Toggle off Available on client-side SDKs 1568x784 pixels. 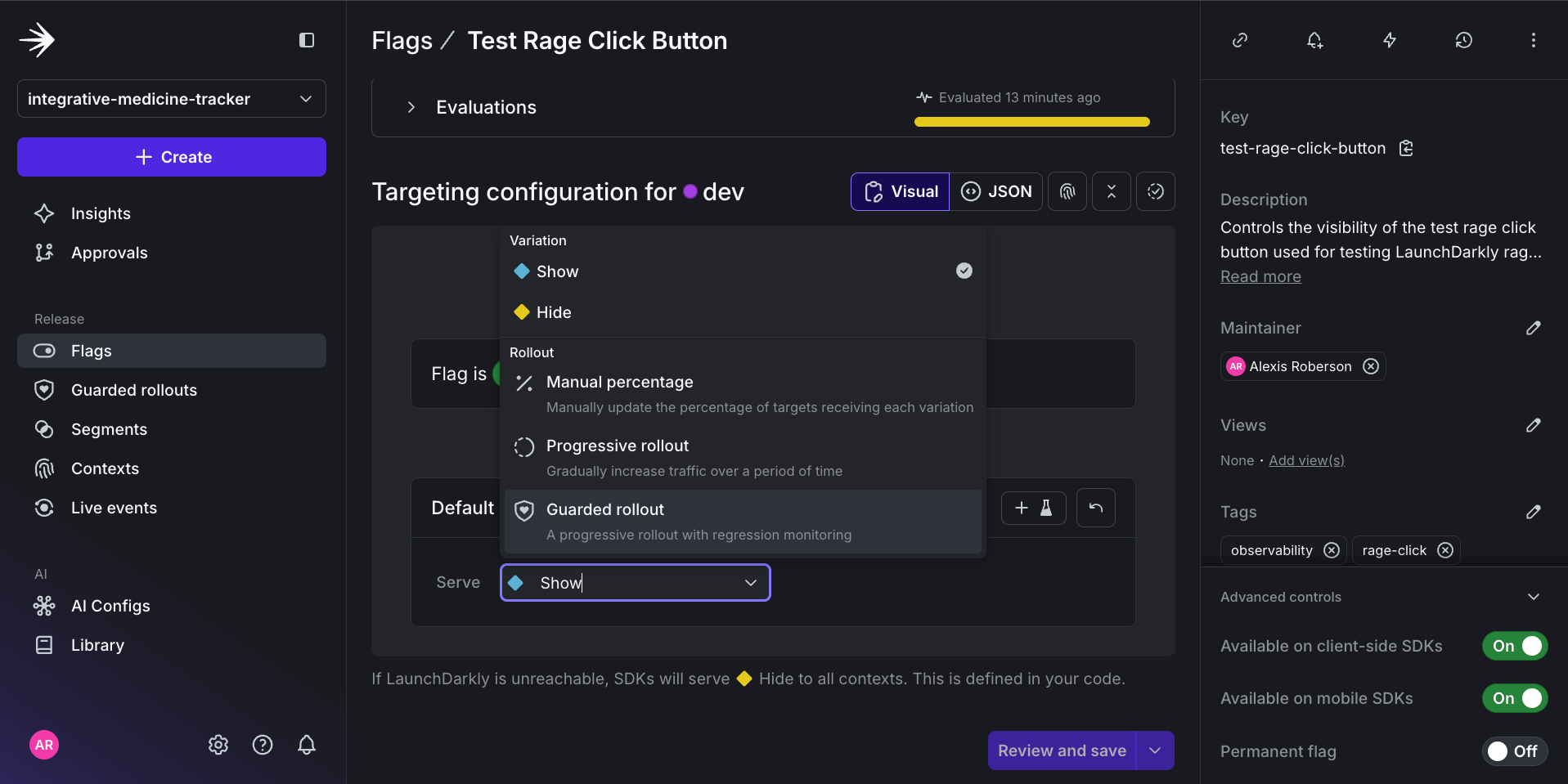(x=1514, y=646)
